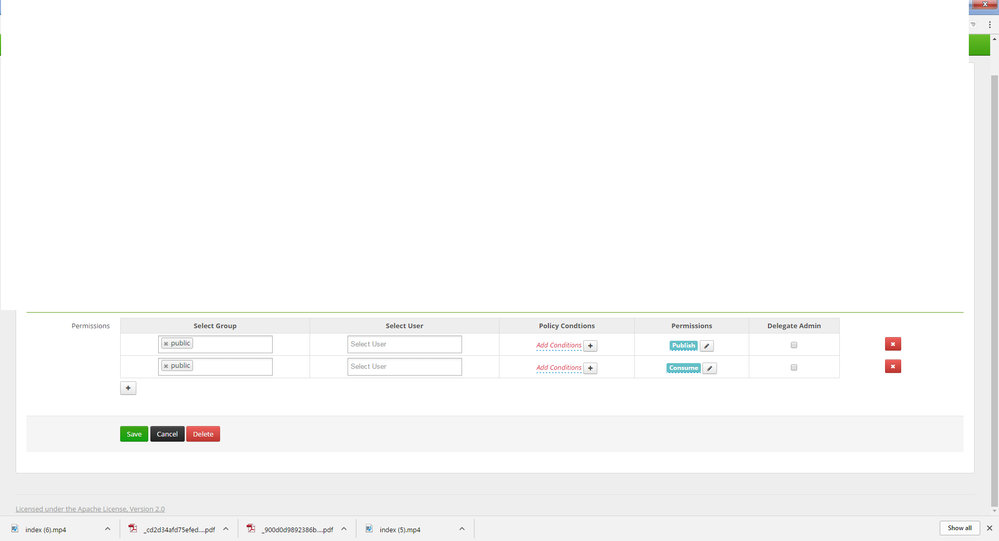Edit the Consume permission with the pencil icon
Viewport: 999px width, 541px height.
pyautogui.click(x=709, y=368)
